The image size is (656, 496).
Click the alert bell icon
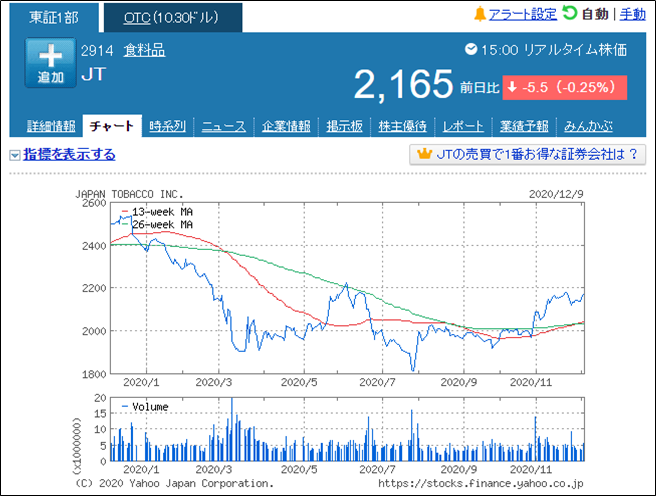click(480, 14)
